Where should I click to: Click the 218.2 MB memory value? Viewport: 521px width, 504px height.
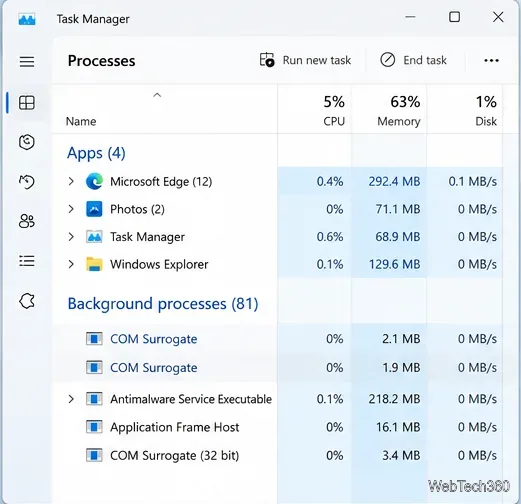[x=394, y=399]
